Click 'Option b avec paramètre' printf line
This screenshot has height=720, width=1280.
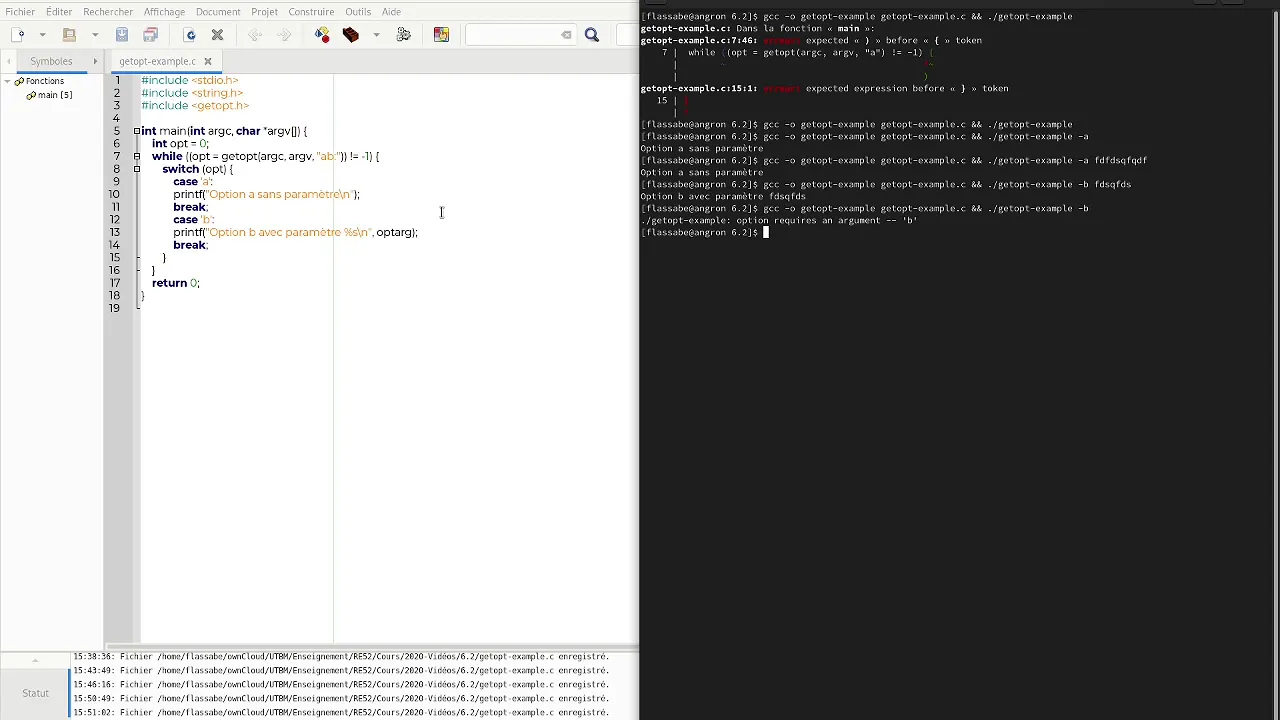click(295, 232)
